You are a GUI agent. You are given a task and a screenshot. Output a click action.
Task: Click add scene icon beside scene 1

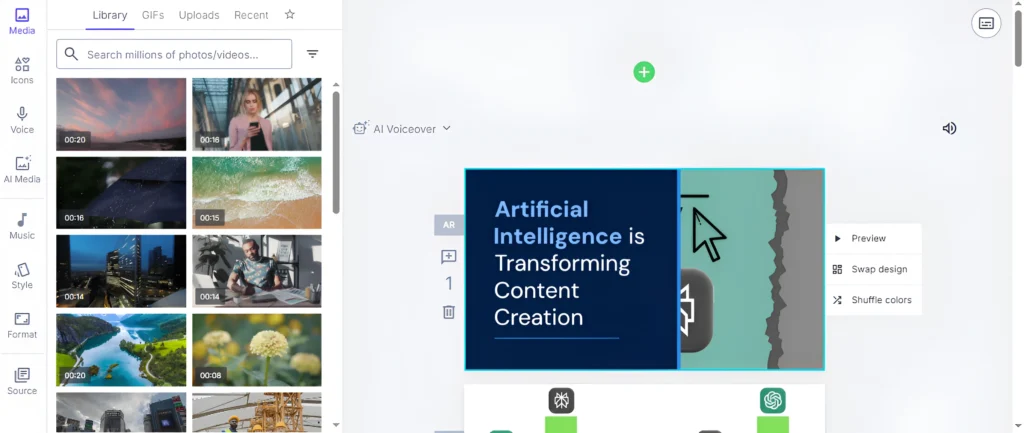449,257
